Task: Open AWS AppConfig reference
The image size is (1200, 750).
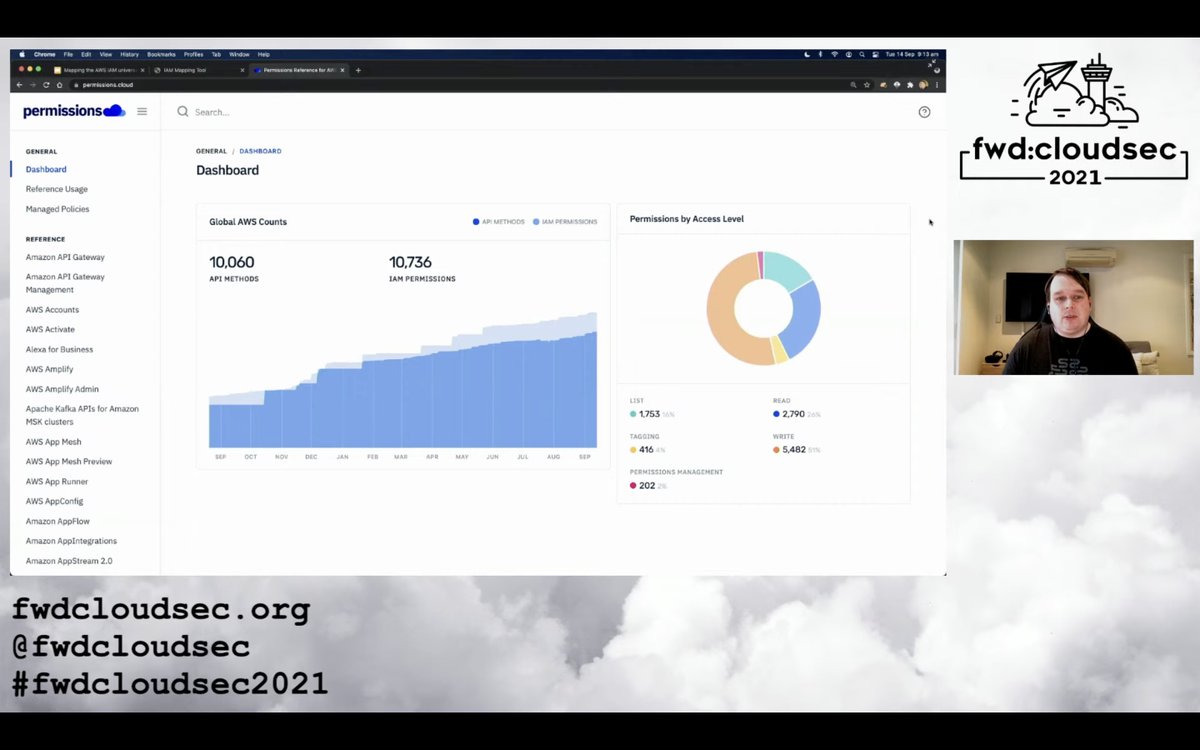Action: (55, 501)
